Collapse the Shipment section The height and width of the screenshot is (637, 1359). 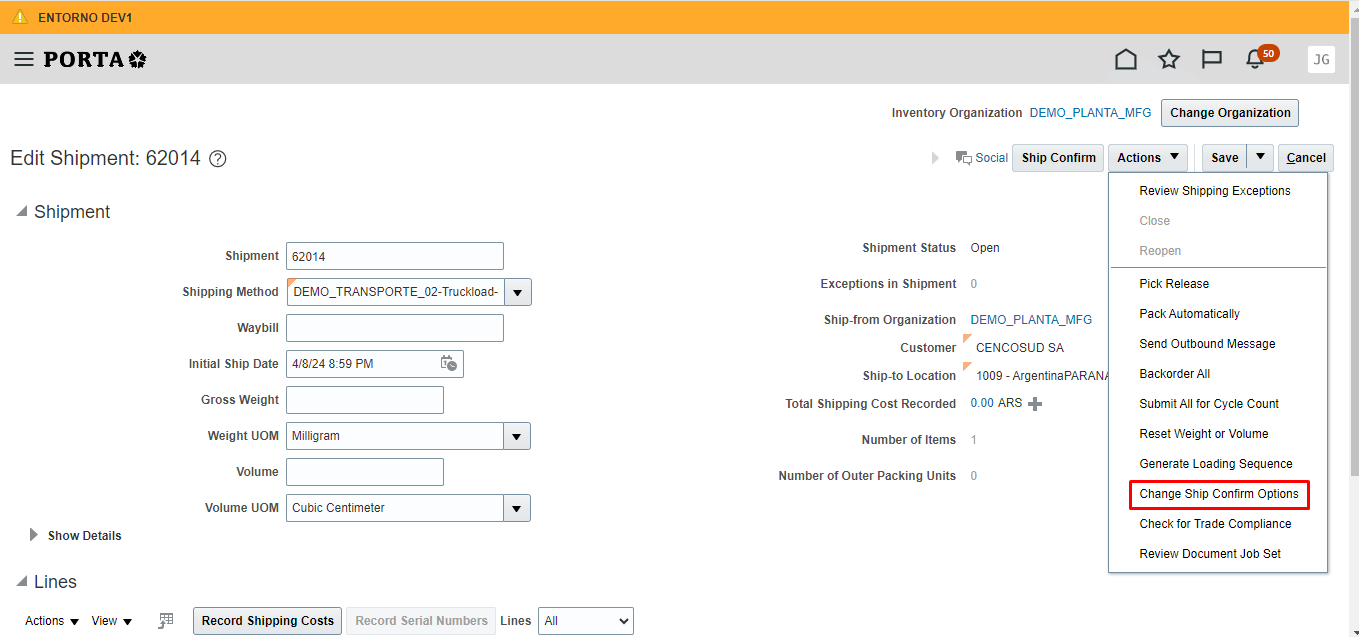coord(21,212)
